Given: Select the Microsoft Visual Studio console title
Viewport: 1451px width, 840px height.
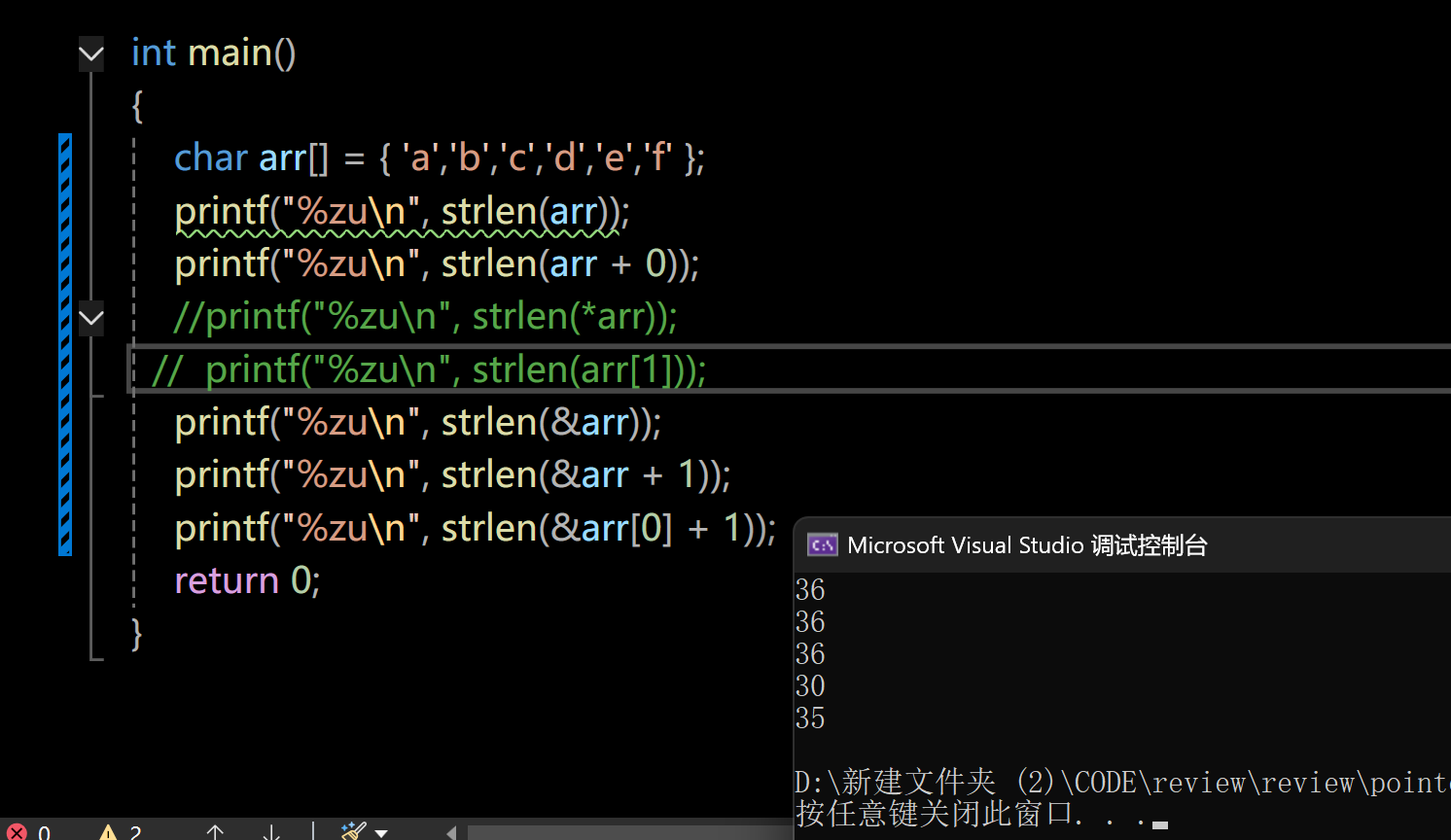Looking at the screenshot, I should click(1027, 545).
